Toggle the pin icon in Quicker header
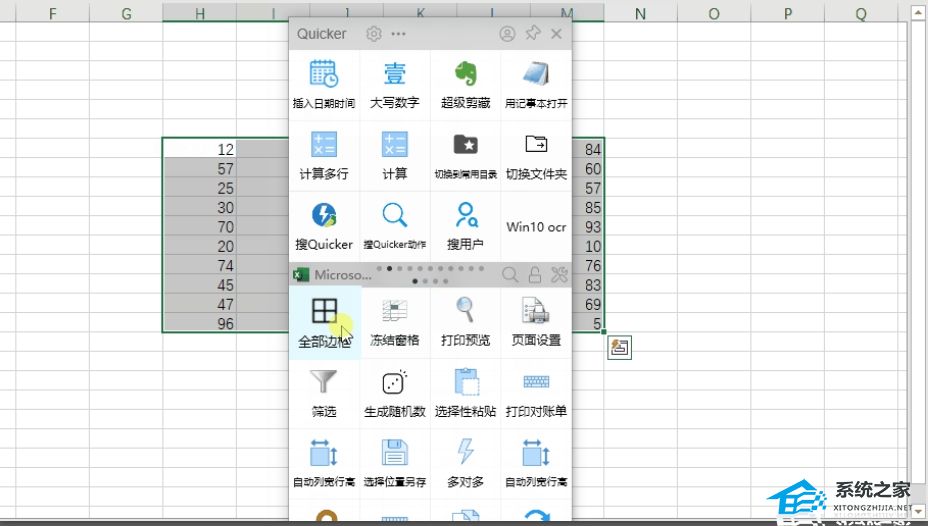Viewport: 928px width, 526px height. (x=532, y=34)
